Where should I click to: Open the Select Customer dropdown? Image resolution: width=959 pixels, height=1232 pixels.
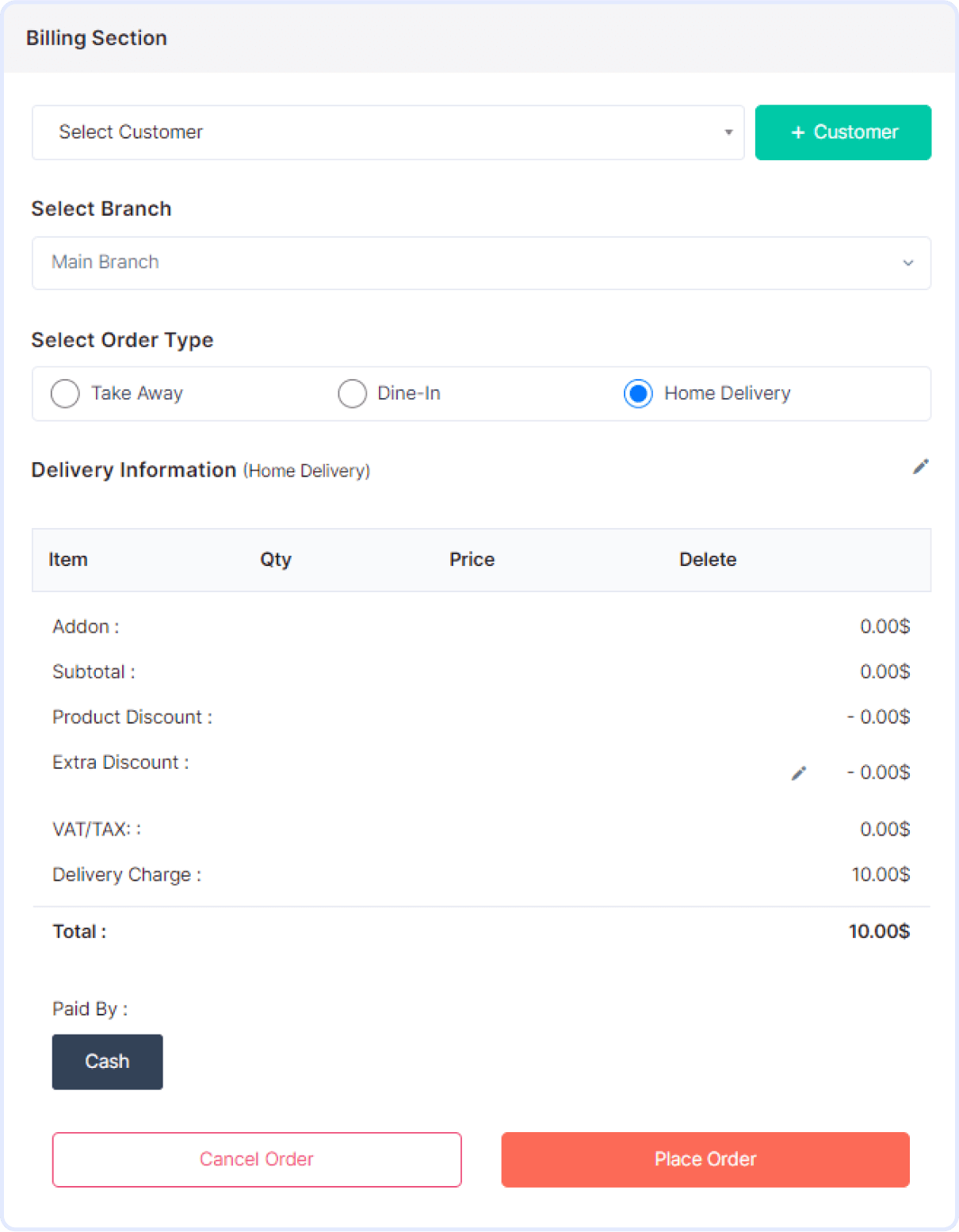(388, 132)
